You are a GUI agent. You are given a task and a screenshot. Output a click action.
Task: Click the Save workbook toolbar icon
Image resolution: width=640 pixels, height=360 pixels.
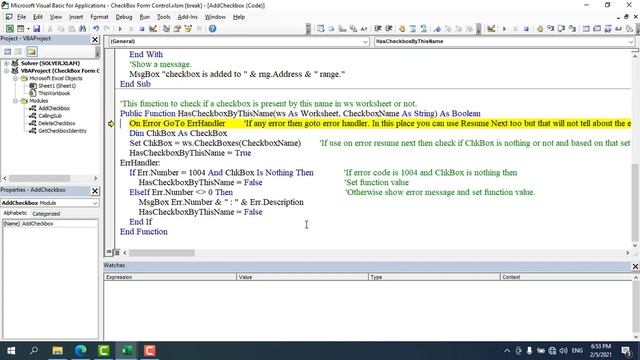click(x=37, y=29)
